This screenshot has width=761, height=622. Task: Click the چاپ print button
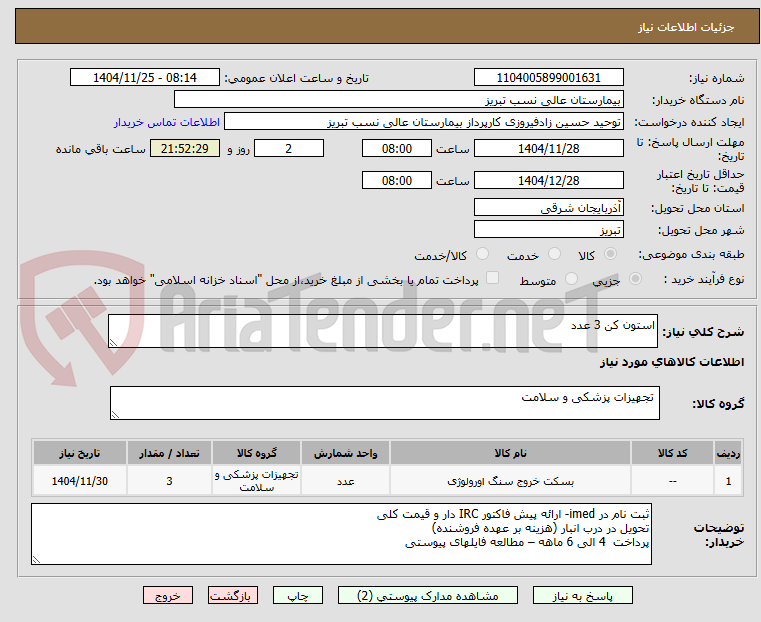(298, 595)
